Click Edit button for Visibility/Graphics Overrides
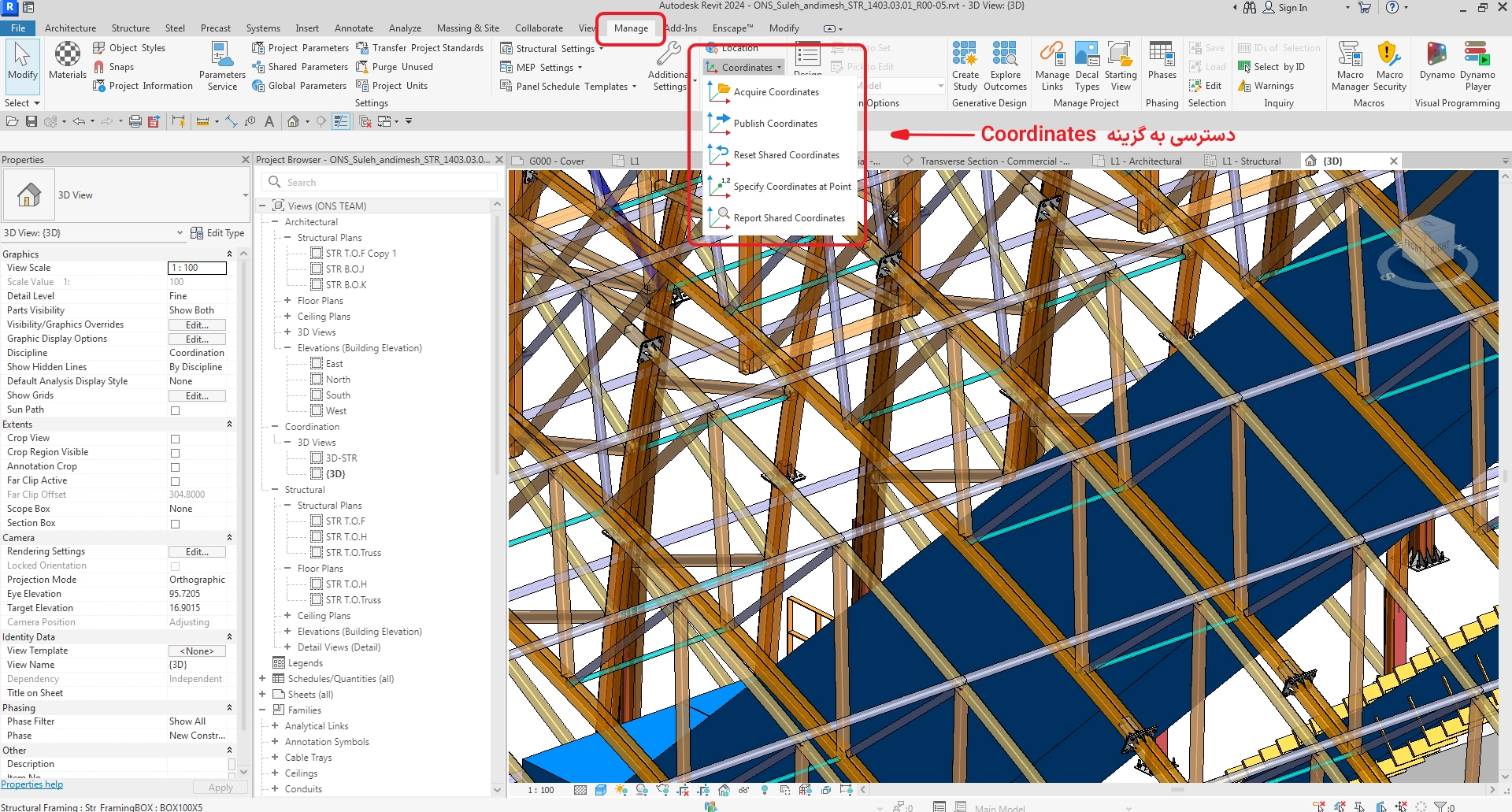1512x812 pixels. tap(197, 325)
